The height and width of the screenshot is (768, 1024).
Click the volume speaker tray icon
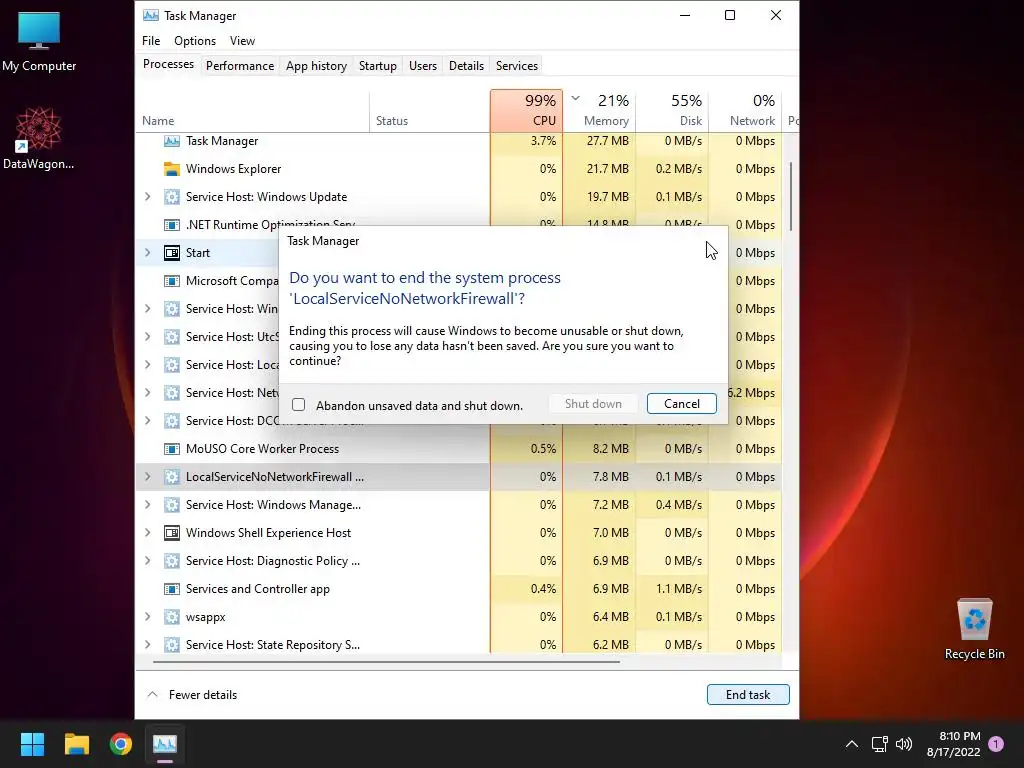[x=904, y=744]
